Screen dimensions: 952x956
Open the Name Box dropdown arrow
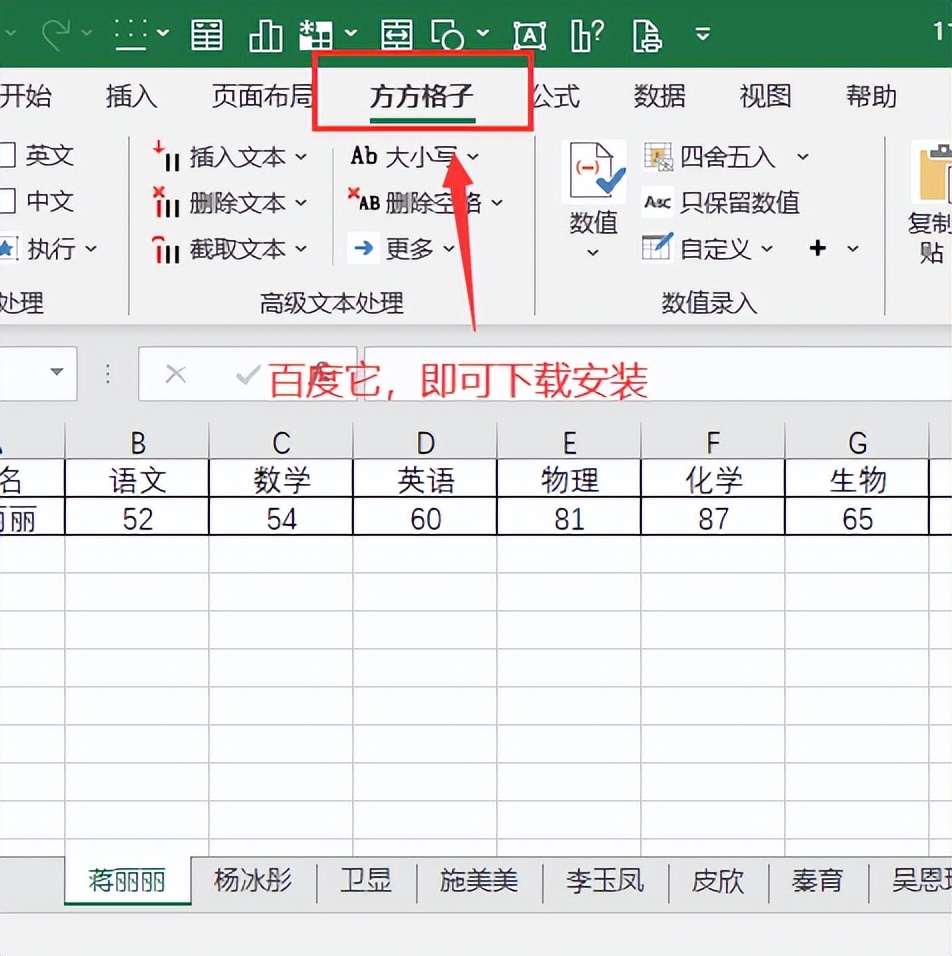click(57, 371)
